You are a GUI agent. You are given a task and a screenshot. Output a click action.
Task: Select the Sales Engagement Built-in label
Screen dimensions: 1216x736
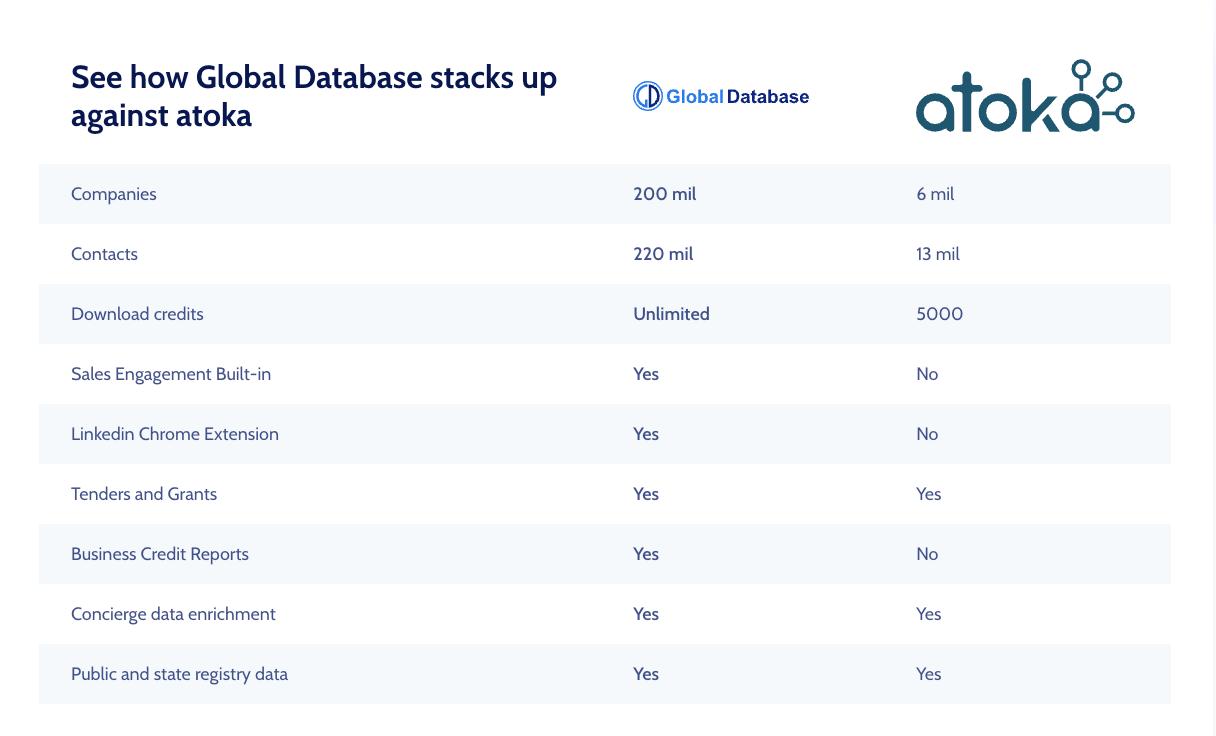(171, 374)
